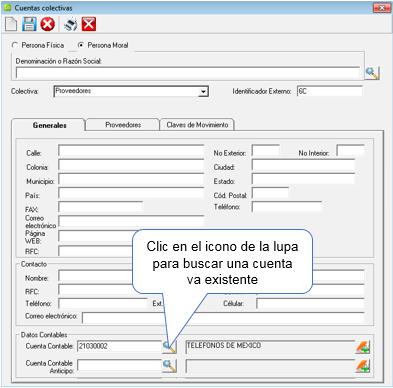
Task: Click the Cuenta Contable Anticipo input field
Action: [120, 365]
